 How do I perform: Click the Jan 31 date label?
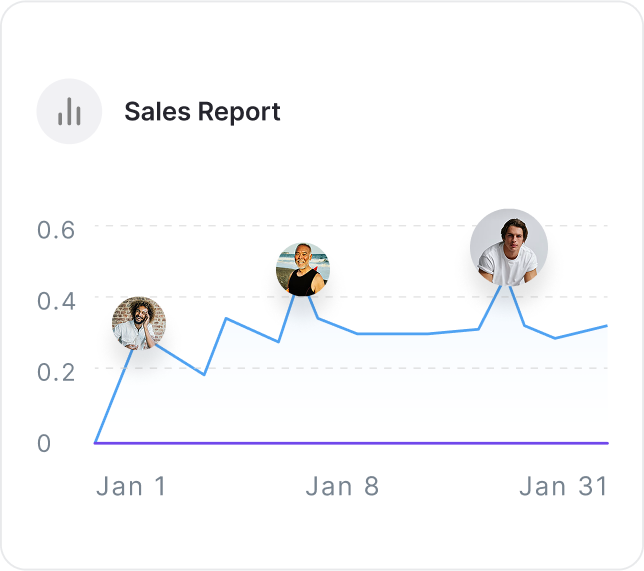click(x=564, y=486)
